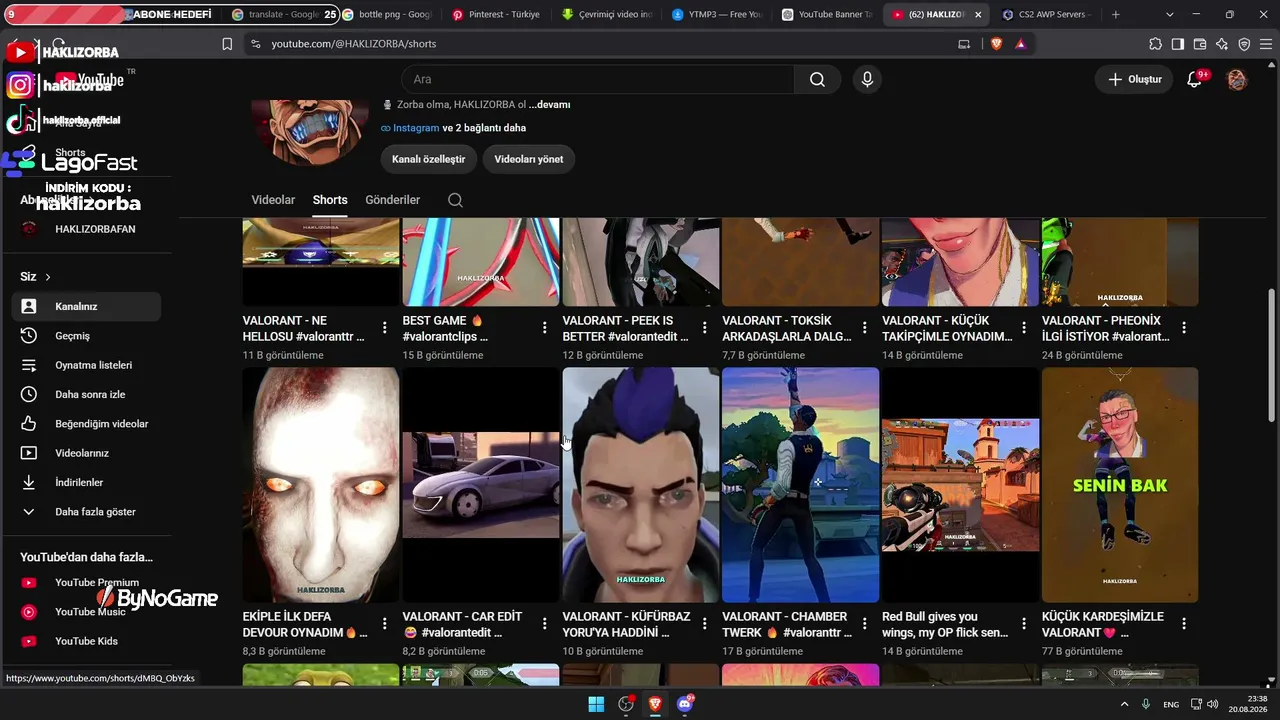Open options for VALORANT - PEEK IS BETTER short

point(705,328)
